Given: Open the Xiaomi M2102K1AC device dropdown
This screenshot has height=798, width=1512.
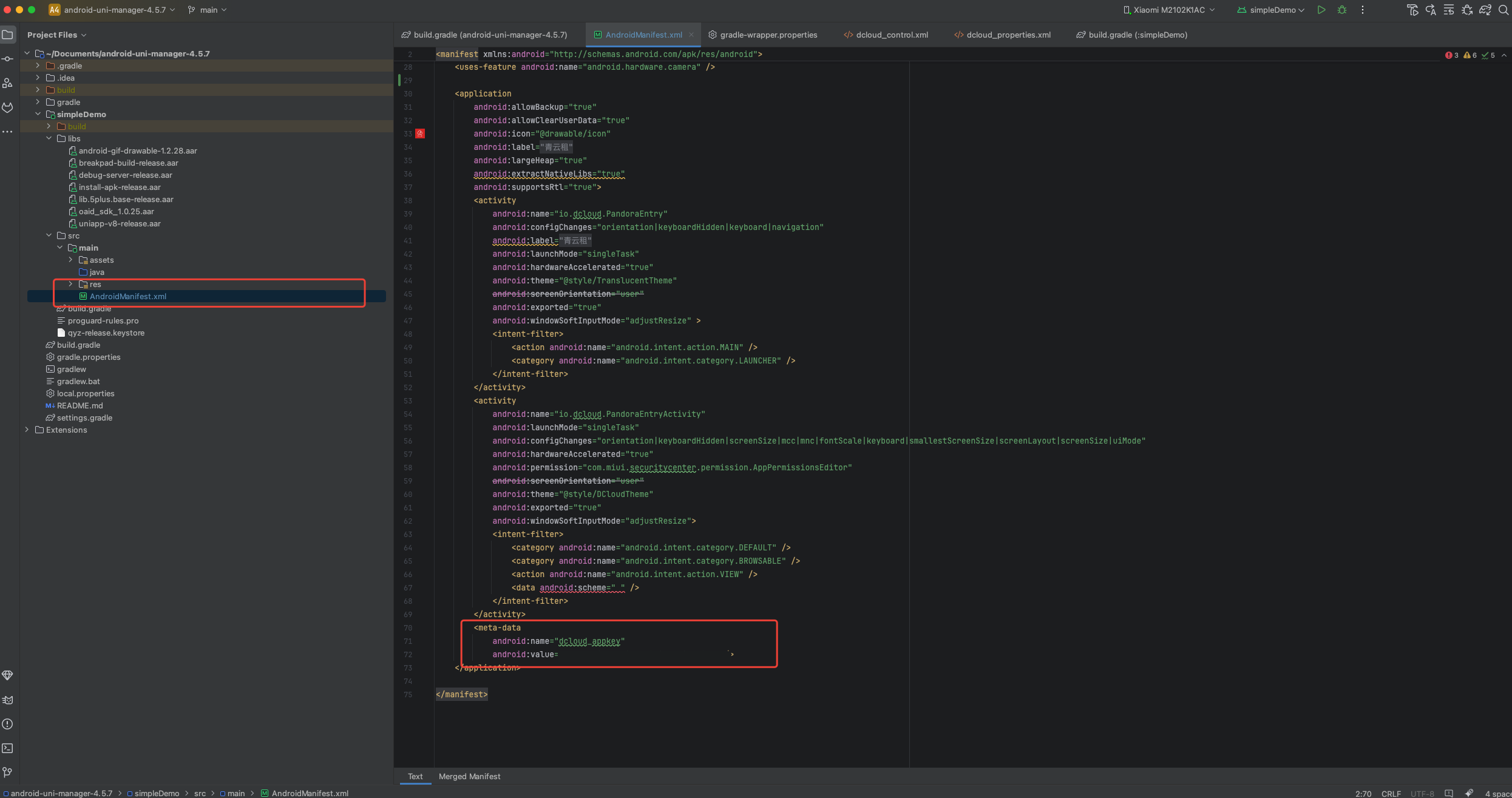Looking at the screenshot, I should click(1169, 10).
